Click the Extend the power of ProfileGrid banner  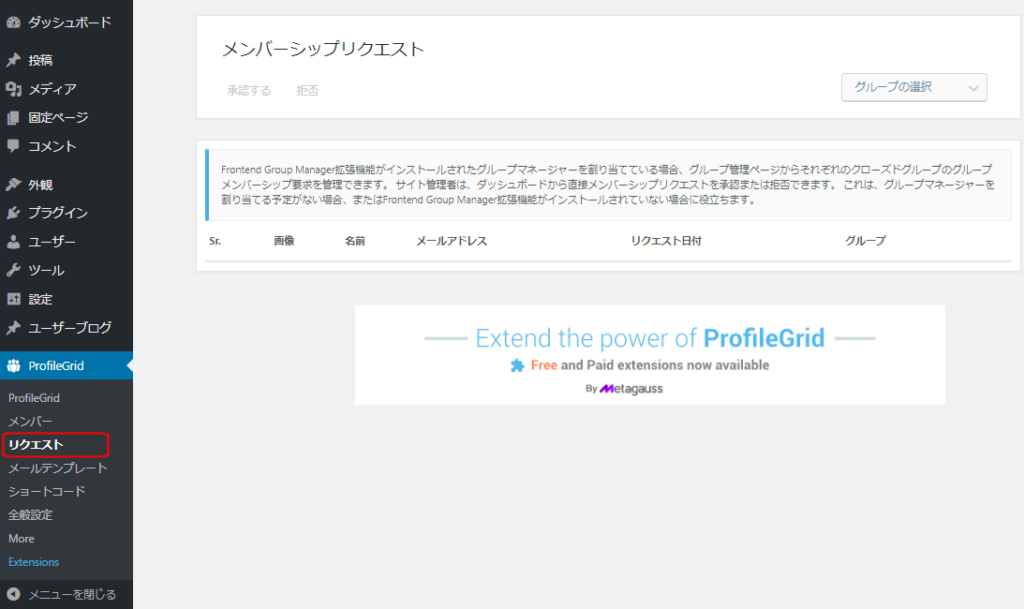click(649, 355)
